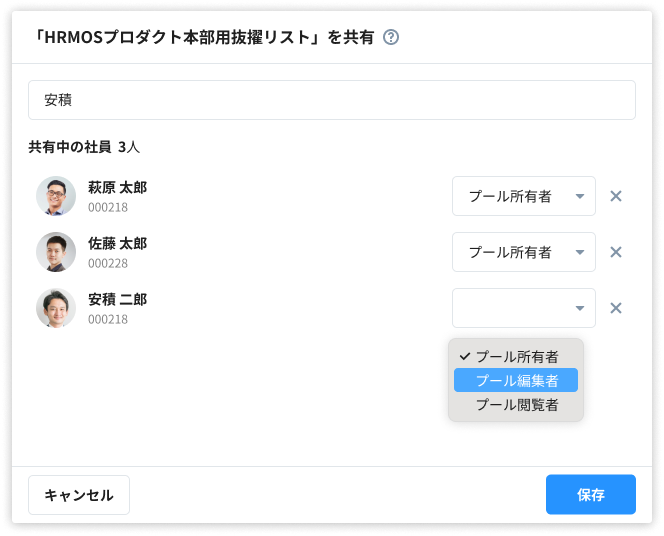
Task: Open role dropdown for 萩原 太郎
Action: [x=523, y=196]
